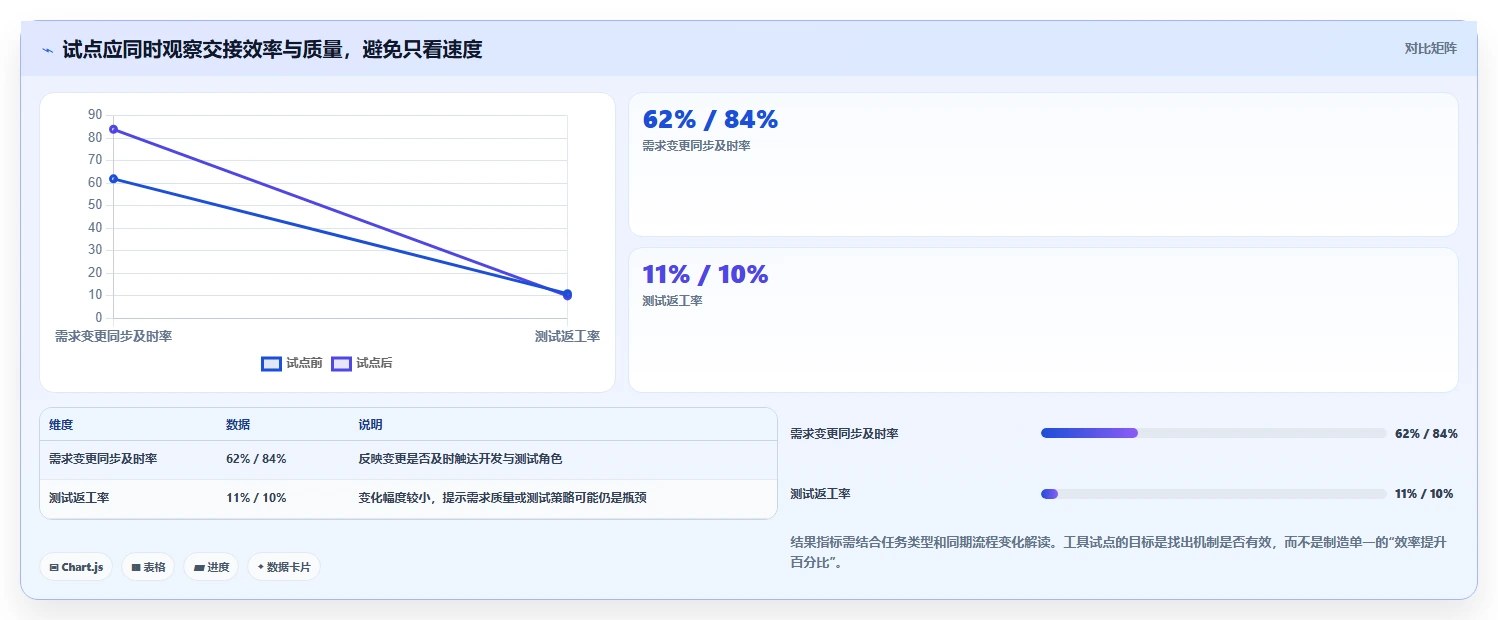Click the Chart.js tag chip

pyautogui.click(x=77, y=567)
